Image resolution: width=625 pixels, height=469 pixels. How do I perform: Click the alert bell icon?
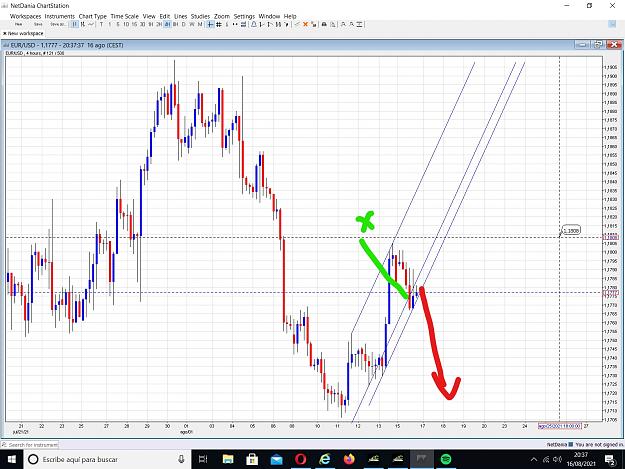254,24
